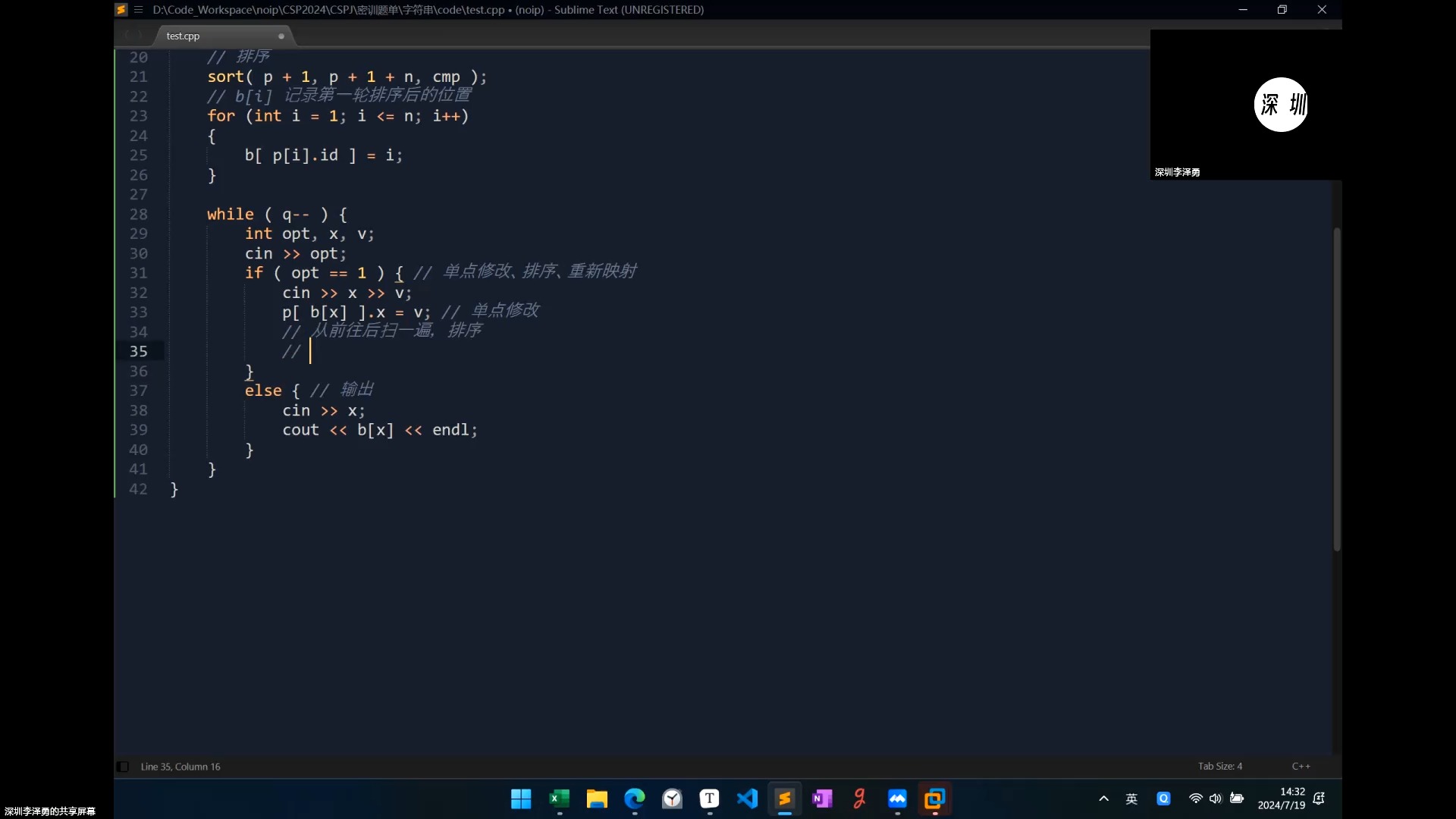Focus Sublime Text in the taskbar
The width and height of the screenshot is (1456, 819).
click(785, 799)
